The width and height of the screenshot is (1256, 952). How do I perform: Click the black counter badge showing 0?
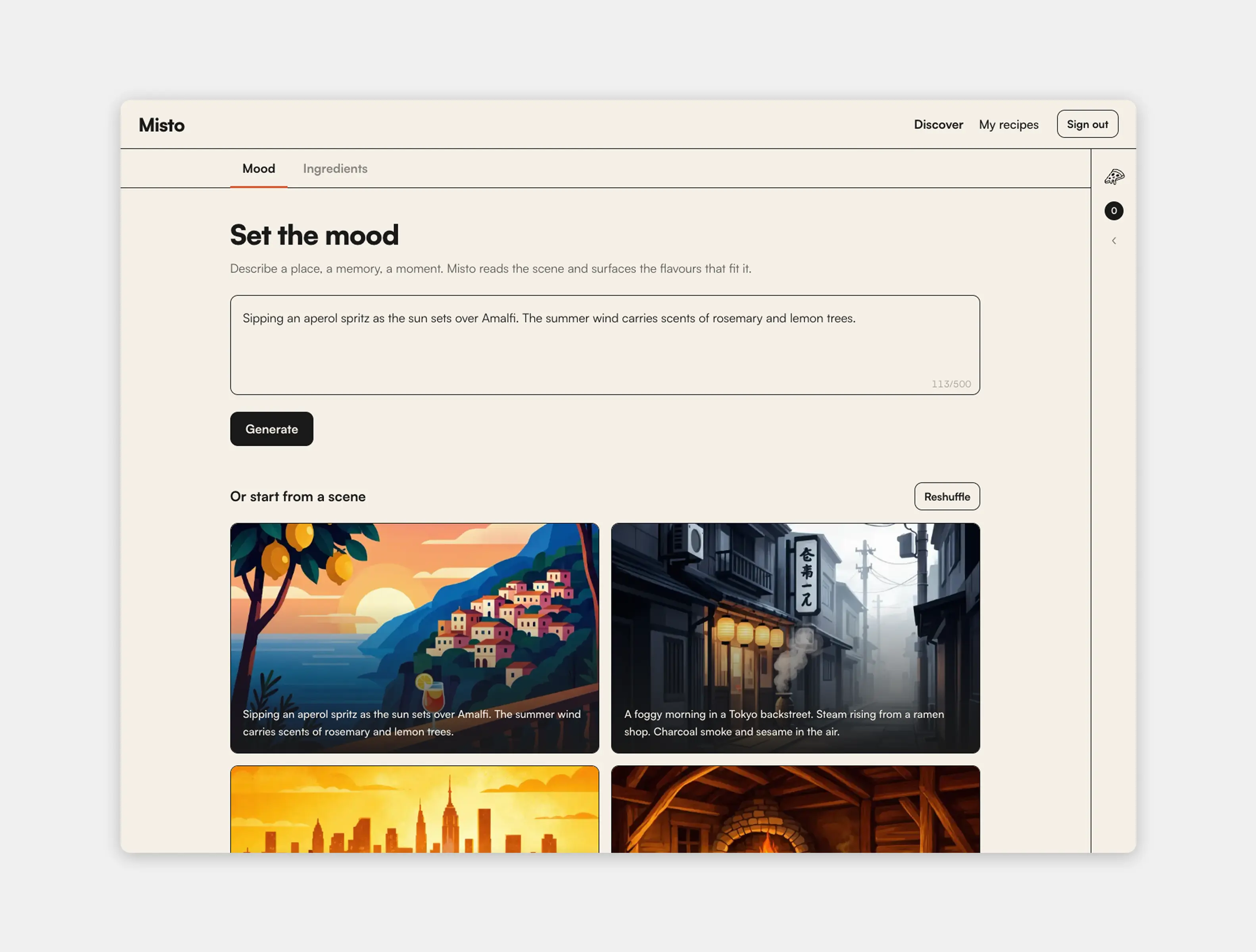coord(1114,211)
